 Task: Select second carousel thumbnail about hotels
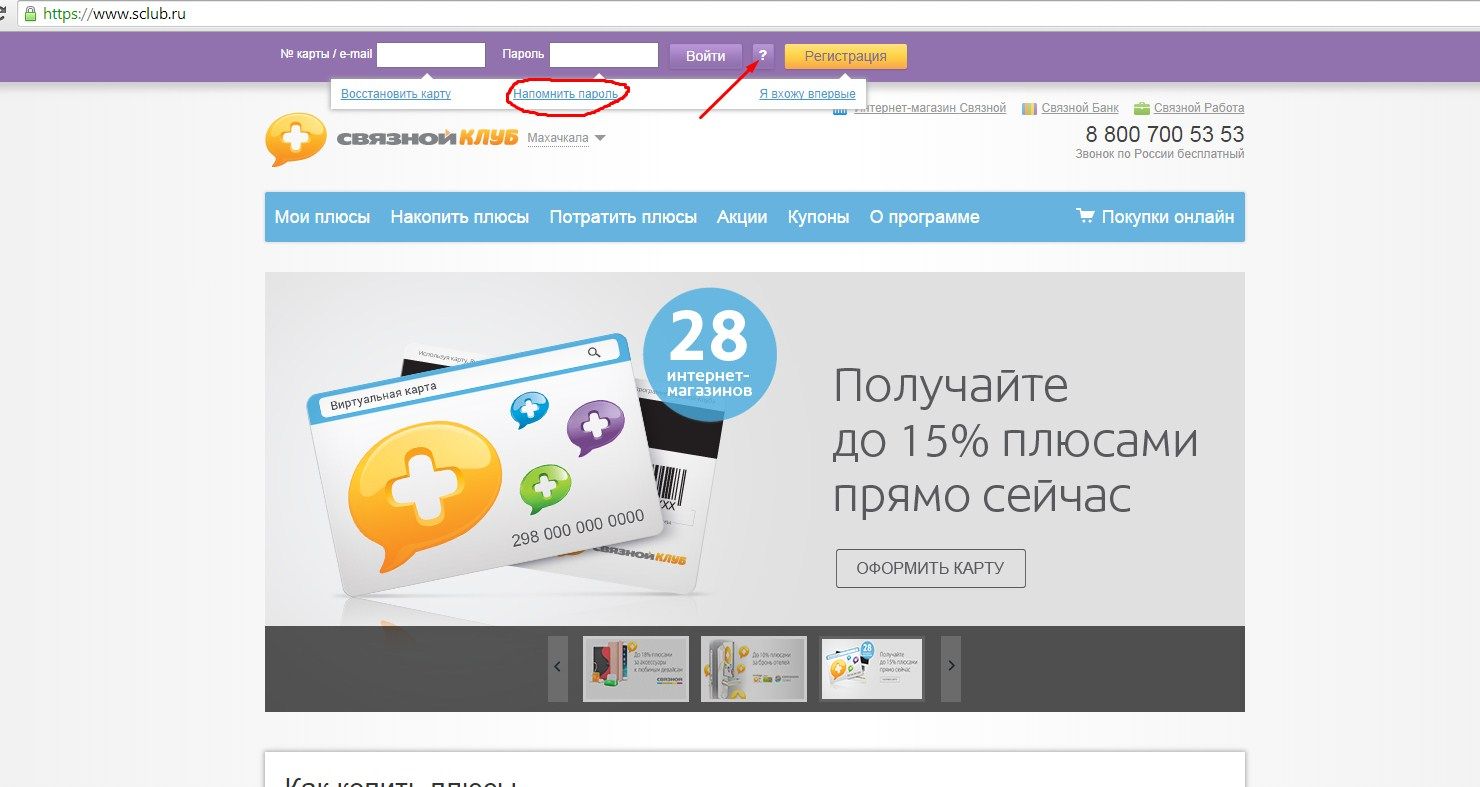pyautogui.click(x=754, y=669)
